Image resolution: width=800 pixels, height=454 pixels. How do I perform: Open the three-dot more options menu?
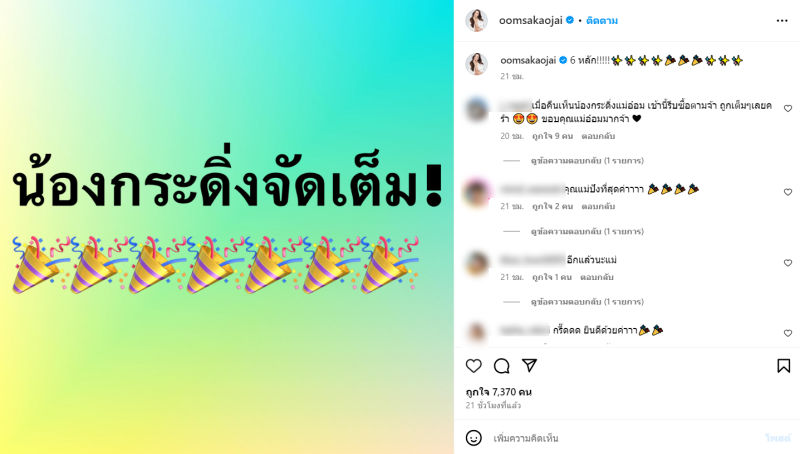coord(782,20)
